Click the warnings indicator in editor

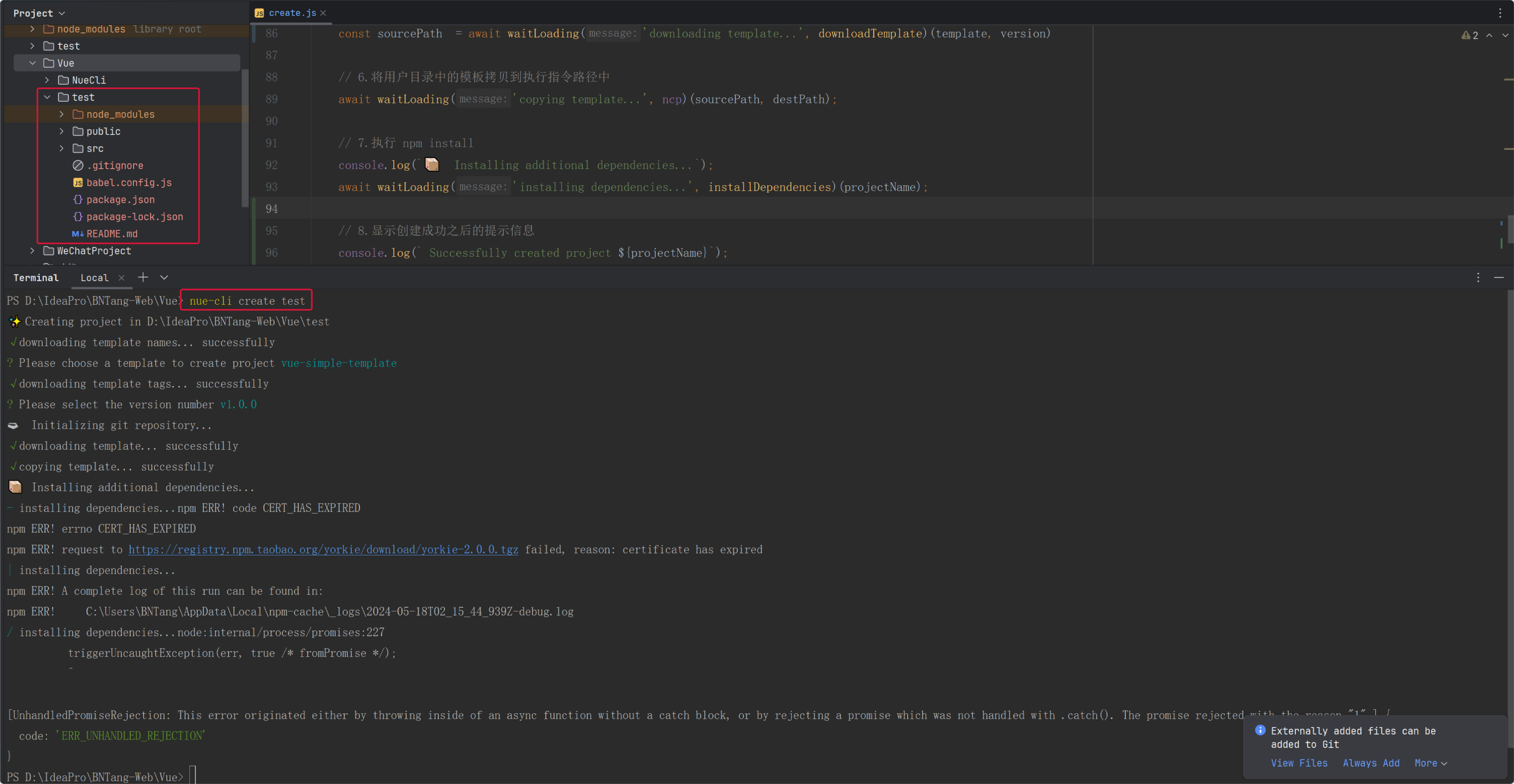[1469, 35]
